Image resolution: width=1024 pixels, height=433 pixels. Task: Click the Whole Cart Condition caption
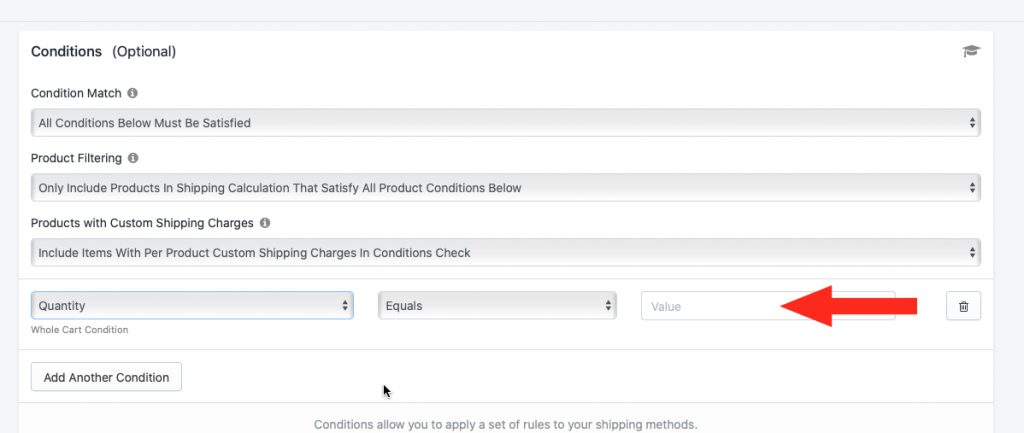click(x=79, y=330)
